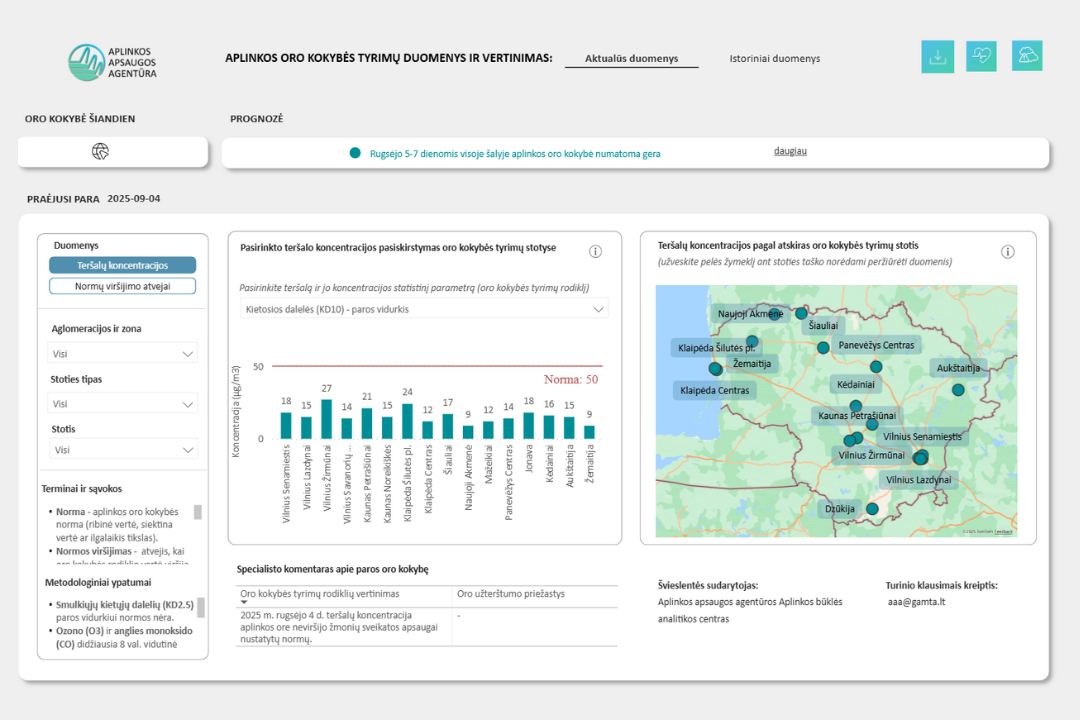Click the globe icon under Oro kokybė šiandien

(100, 152)
